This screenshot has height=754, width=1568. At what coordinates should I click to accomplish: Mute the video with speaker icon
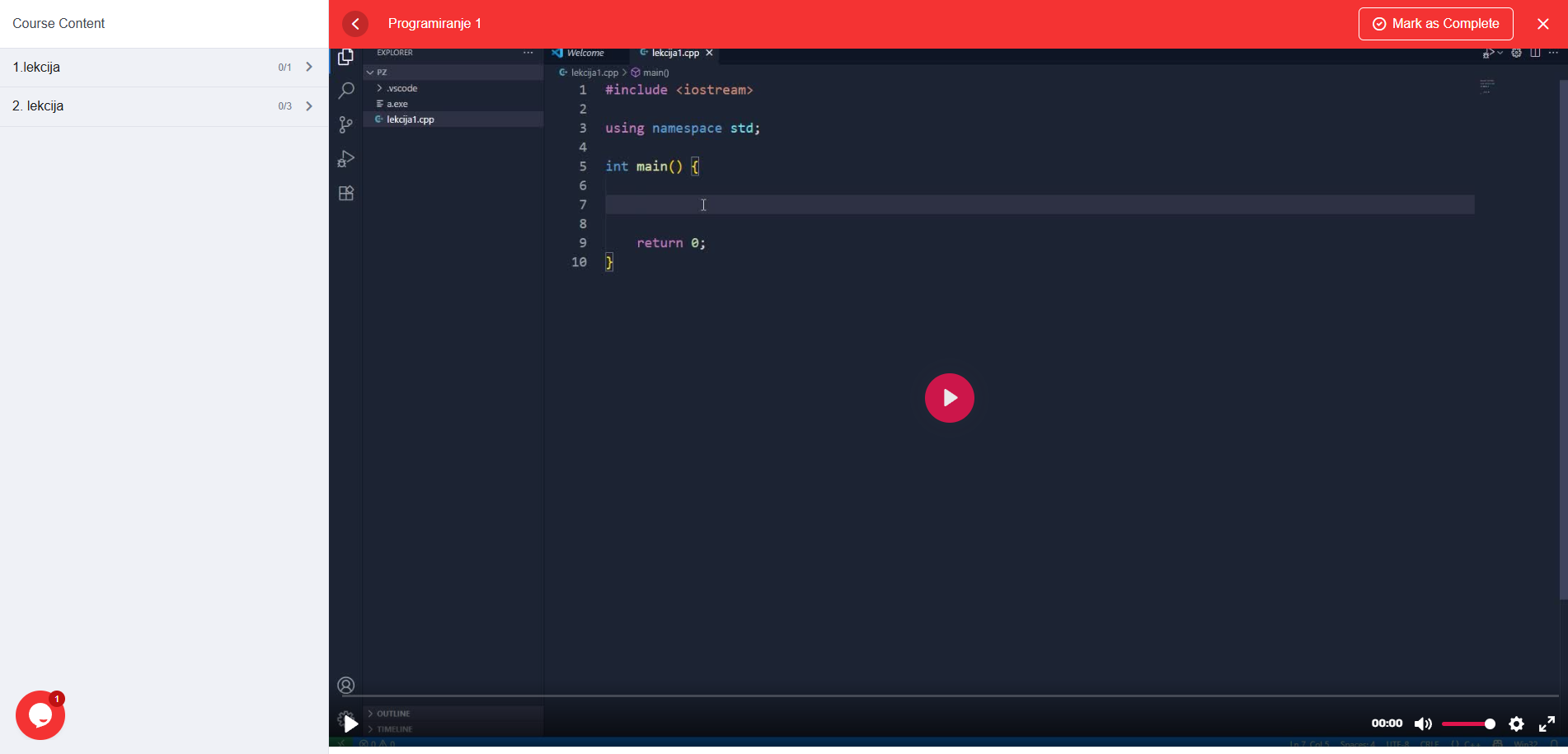tap(1423, 724)
